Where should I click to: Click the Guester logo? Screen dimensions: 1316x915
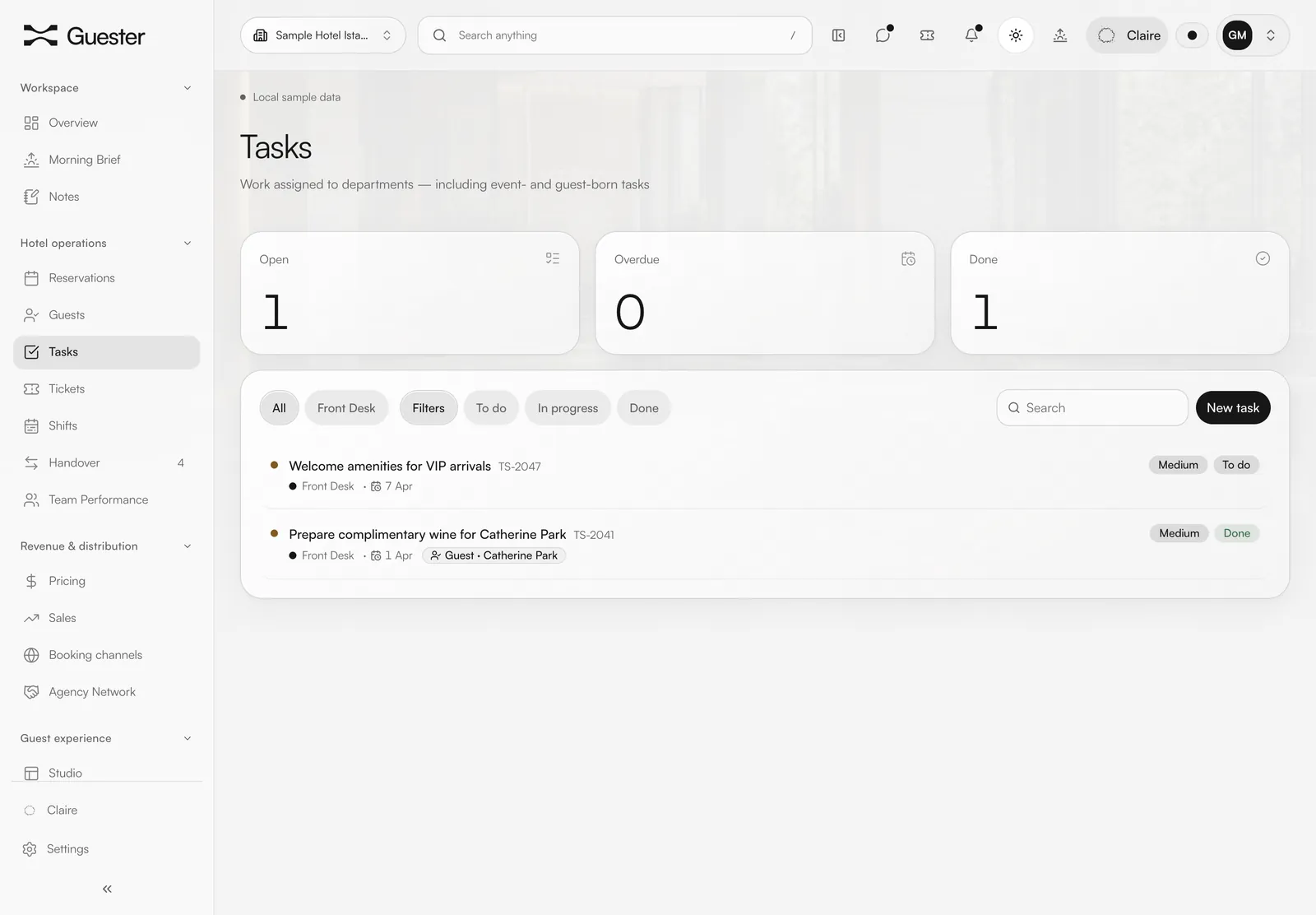click(x=84, y=35)
